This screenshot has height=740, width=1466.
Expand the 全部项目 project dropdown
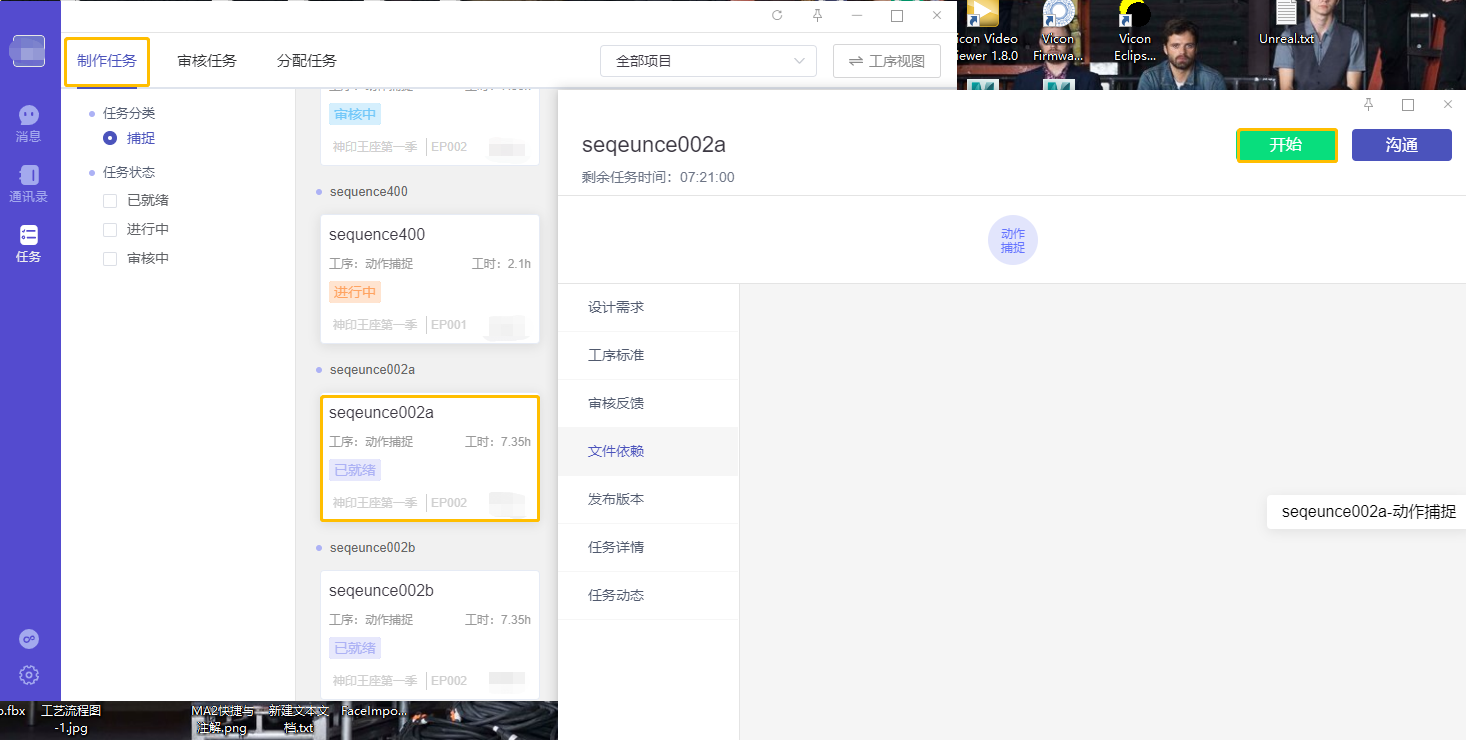click(x=708, y=61)
